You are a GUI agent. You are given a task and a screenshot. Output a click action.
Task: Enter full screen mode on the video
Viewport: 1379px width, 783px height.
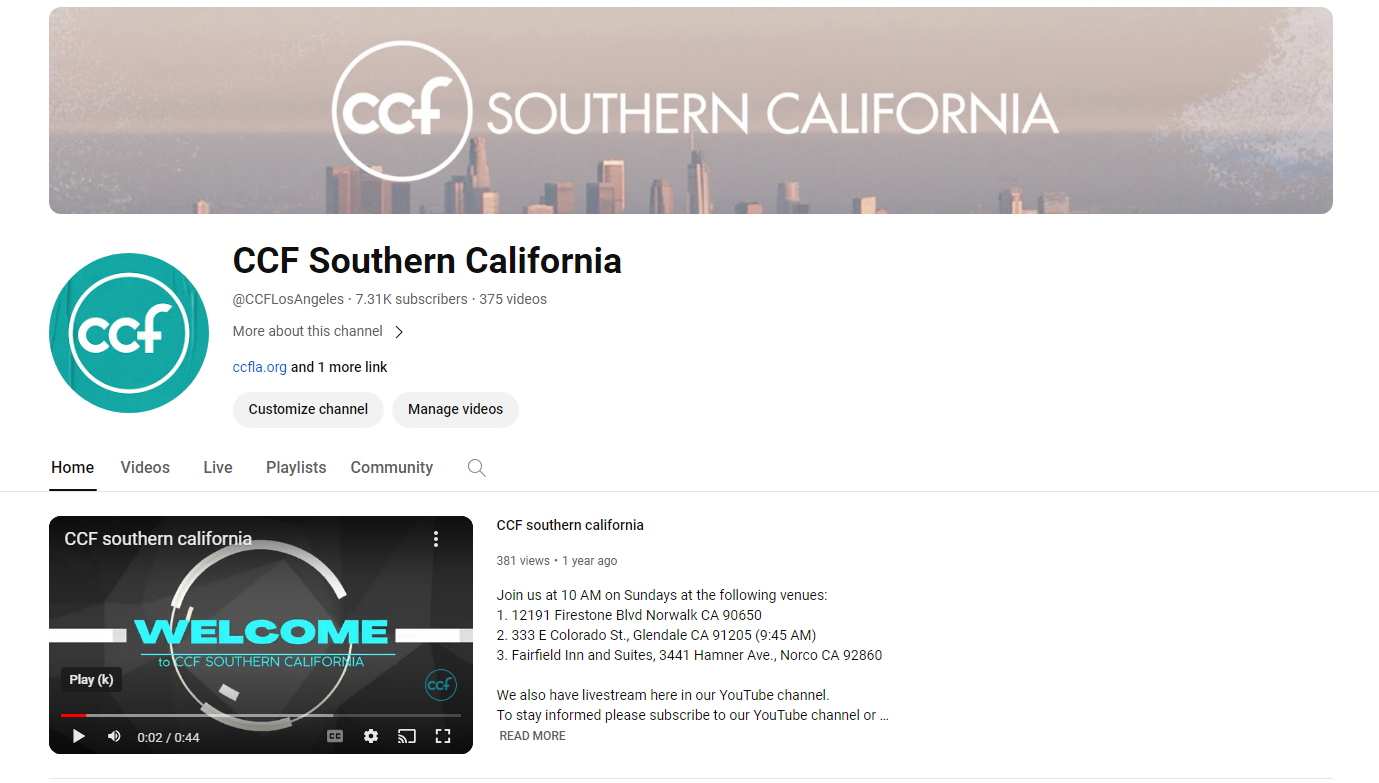pos(443,736)
